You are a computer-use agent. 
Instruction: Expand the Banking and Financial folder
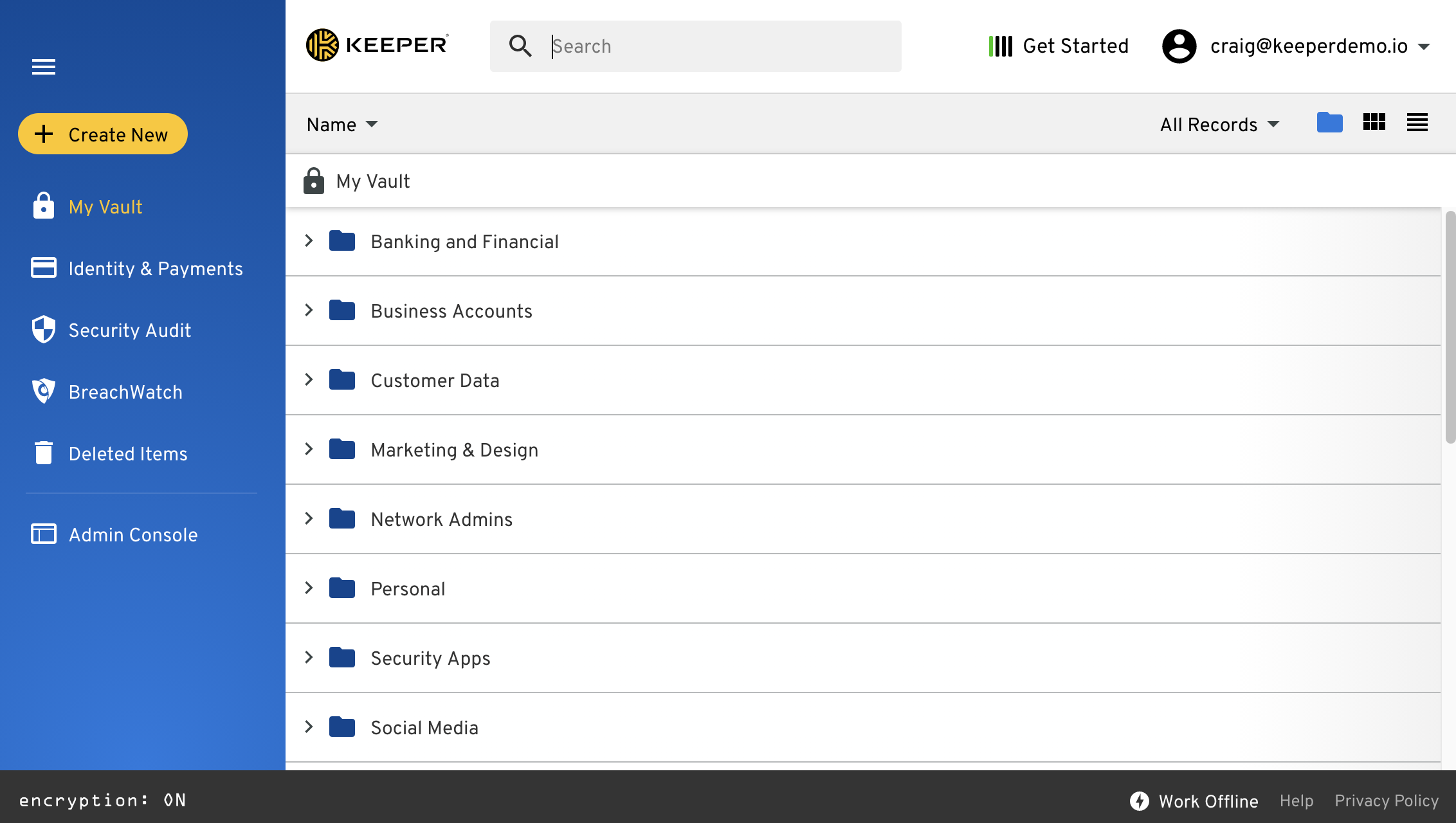click(x=309, y=241)
